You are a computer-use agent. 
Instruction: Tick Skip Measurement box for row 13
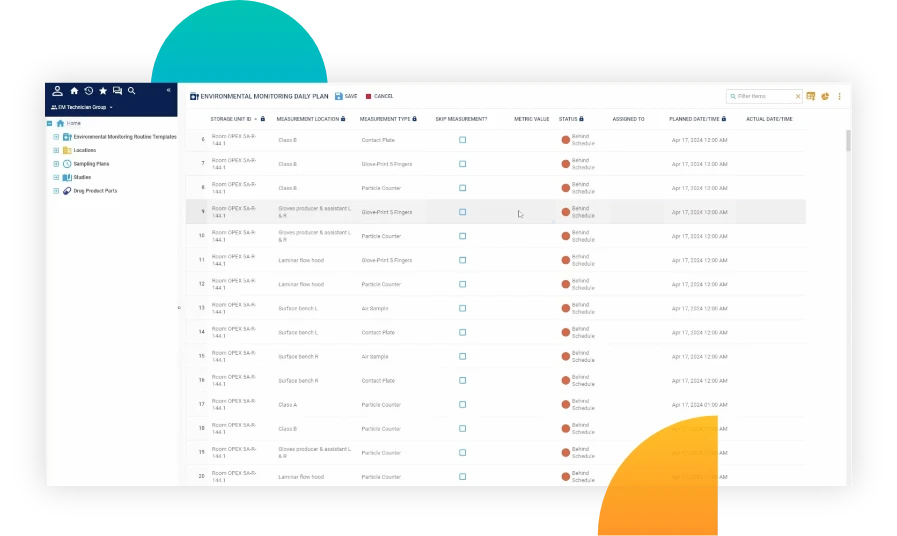click(462, 308)
